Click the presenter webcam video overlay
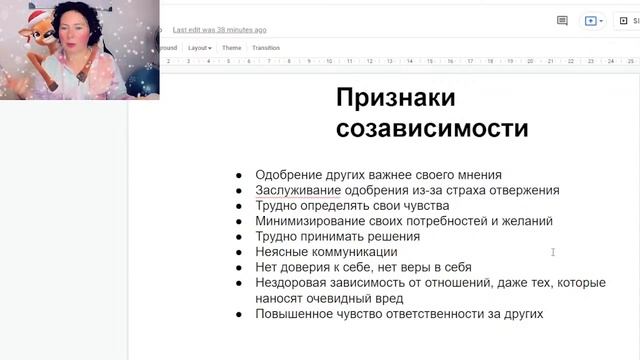This screenshot has width=640, height=360. coord(80,49)
